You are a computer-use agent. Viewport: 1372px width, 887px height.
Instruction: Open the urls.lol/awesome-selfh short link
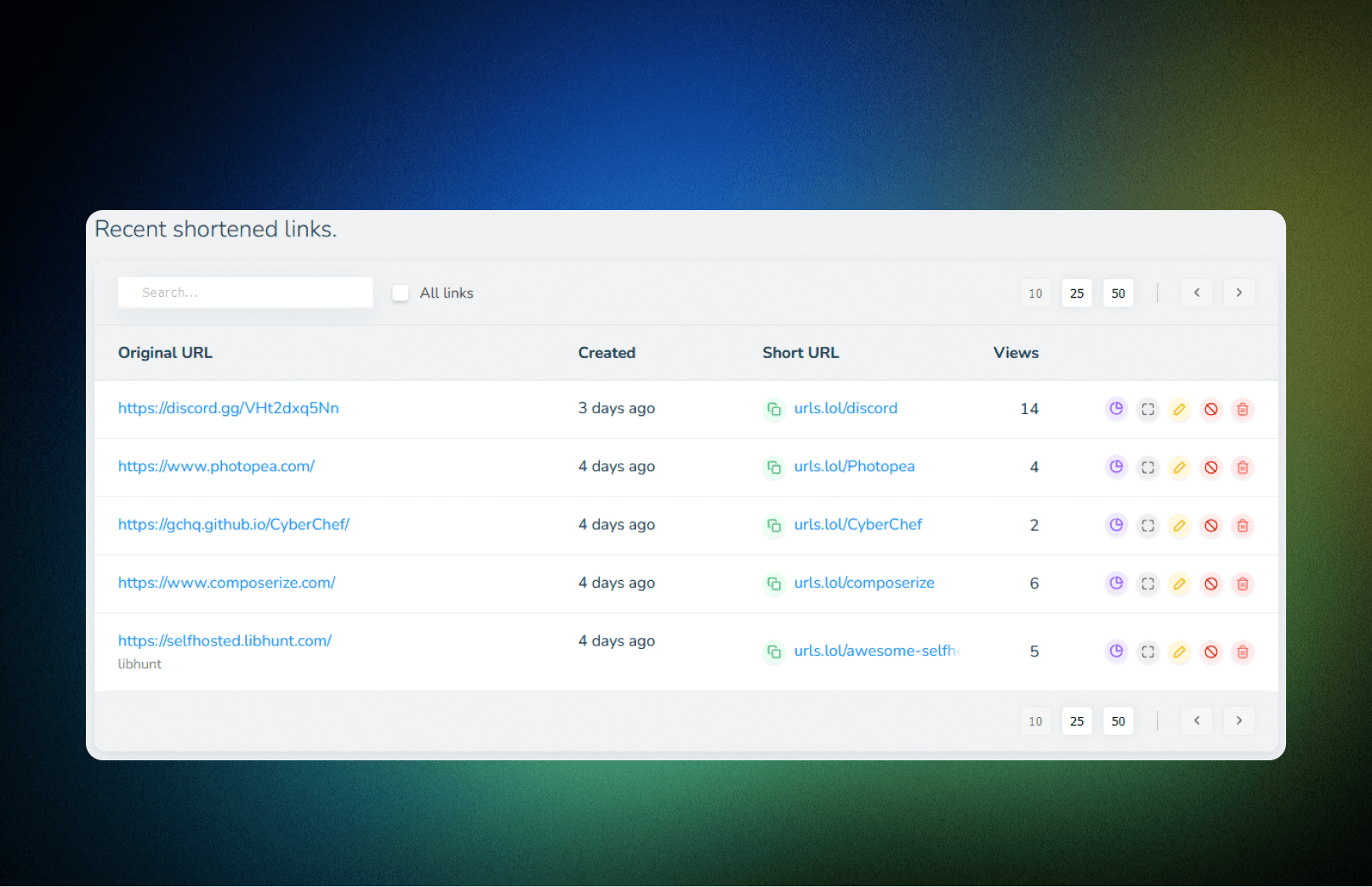click(x=876, y=651)
